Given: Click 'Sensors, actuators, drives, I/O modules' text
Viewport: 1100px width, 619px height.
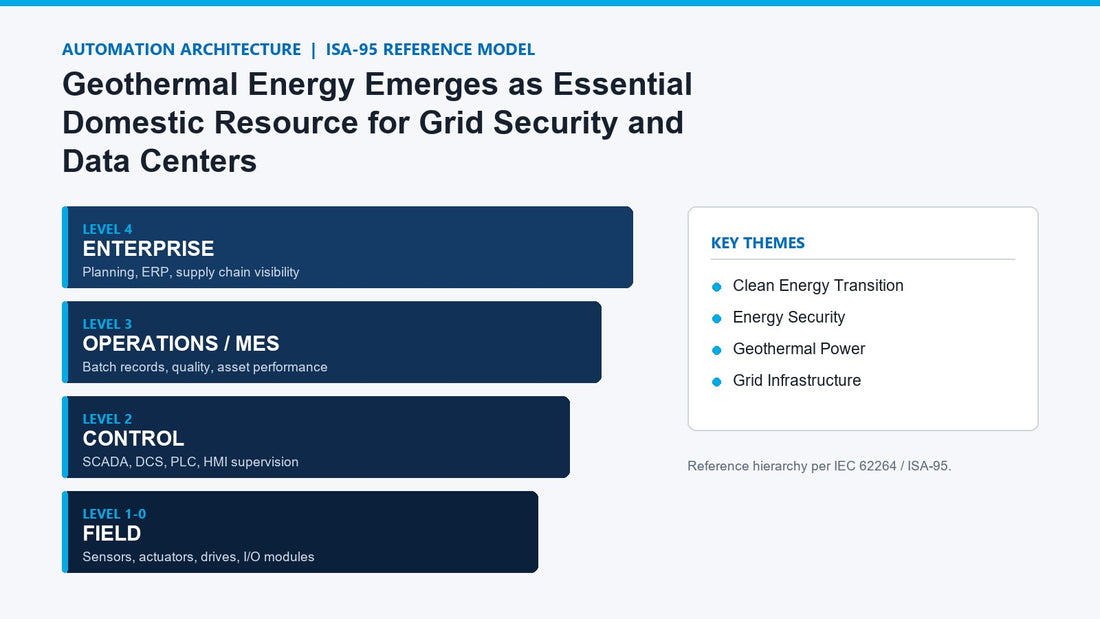Looking at the screenshot, I should [x=199, y=557].
